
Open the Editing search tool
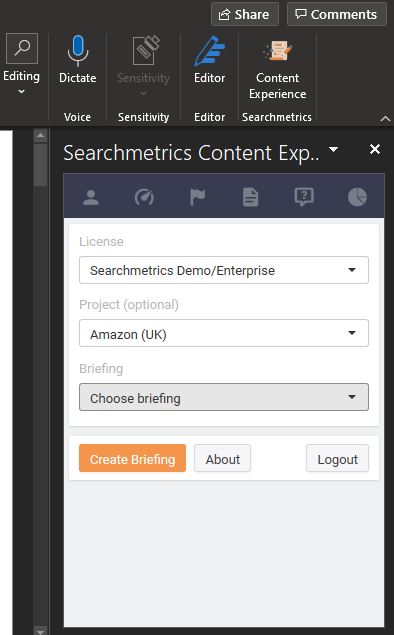coord(22,49)
